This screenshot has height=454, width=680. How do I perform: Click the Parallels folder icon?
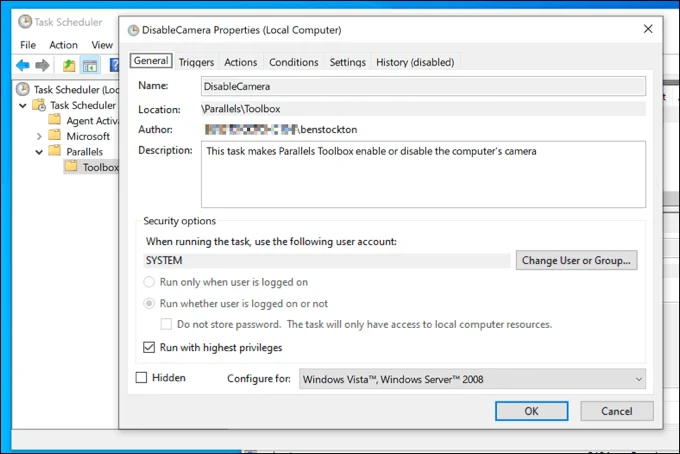coord(55,150)
